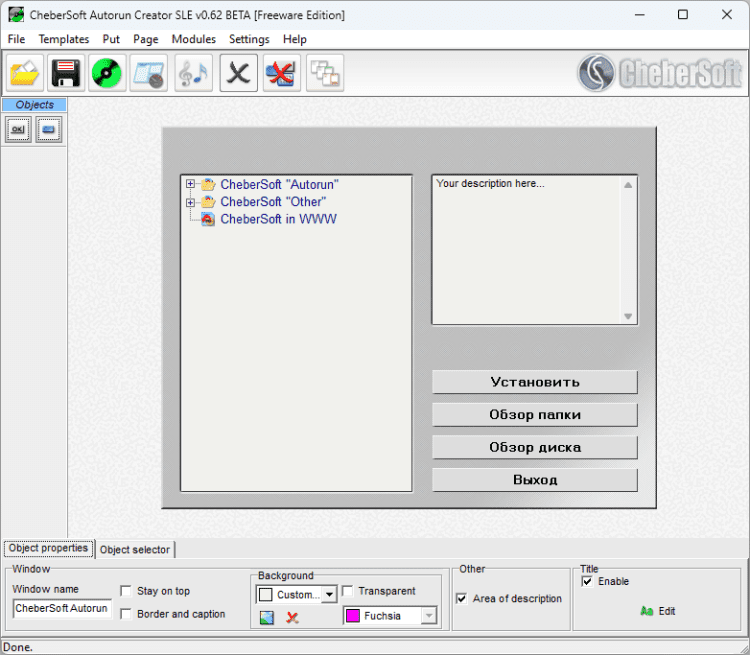Select CheberSoft in WWW tree item
750x655 pixels.
coord(278,219)
